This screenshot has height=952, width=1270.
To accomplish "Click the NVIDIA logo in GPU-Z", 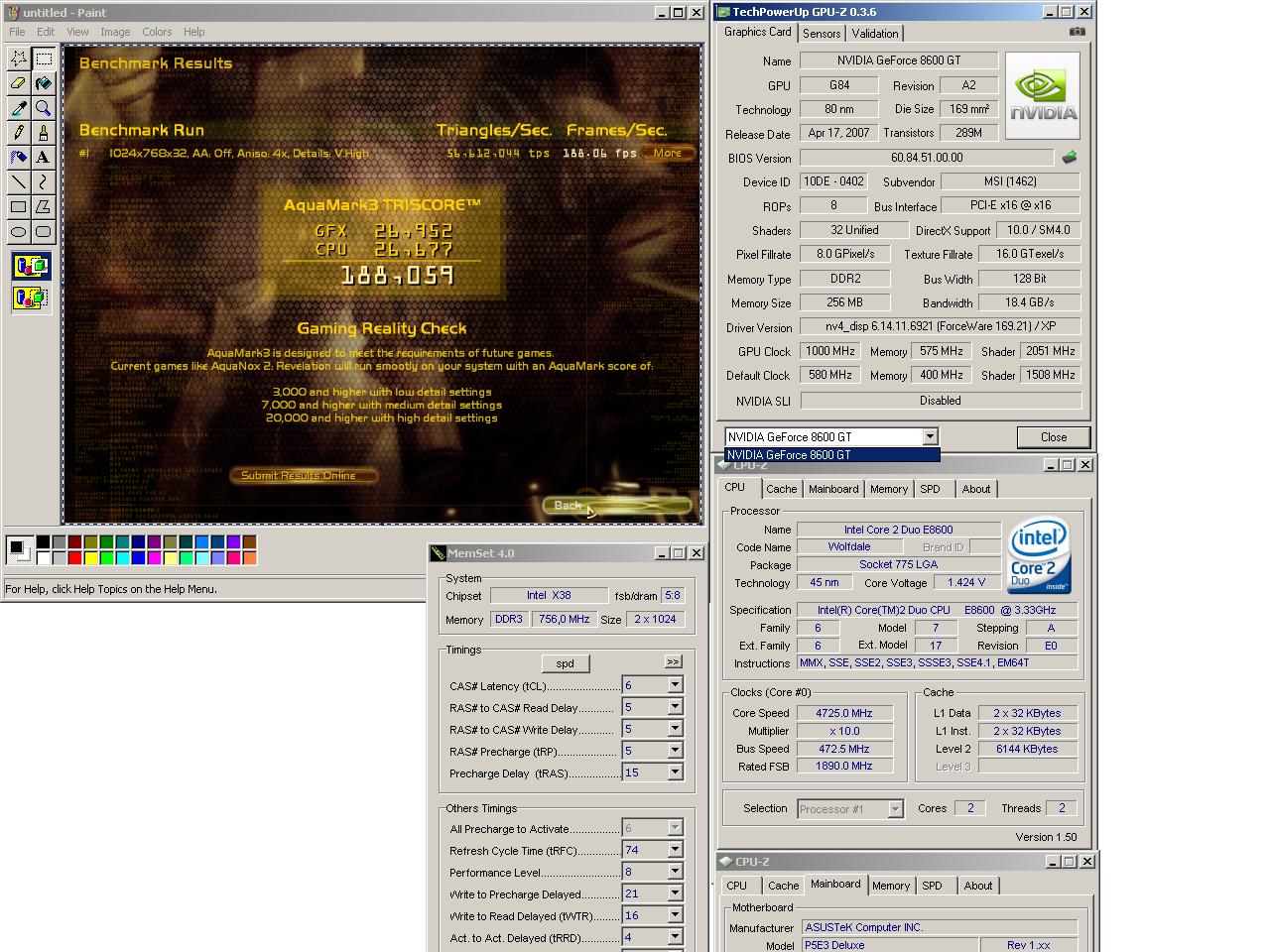I will (1044, 97).
